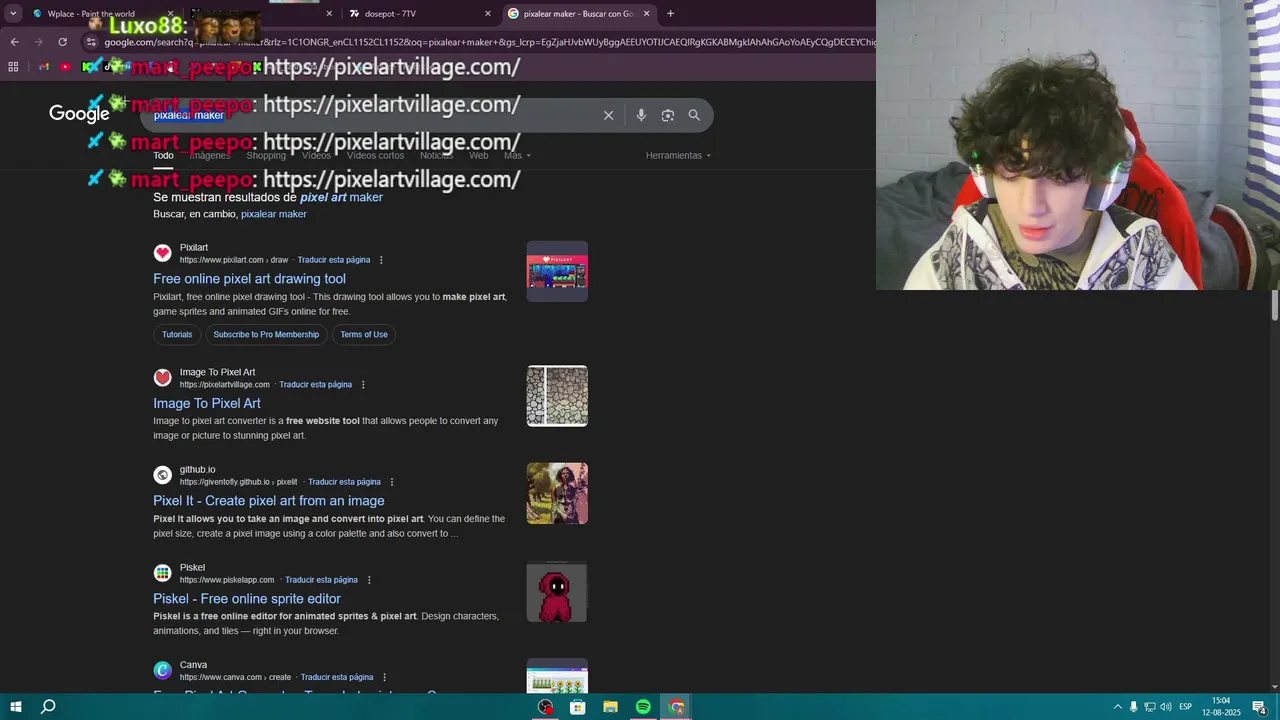Open a new browser tab
This screenshot has width=1280, height=720.
click(670, 14)
